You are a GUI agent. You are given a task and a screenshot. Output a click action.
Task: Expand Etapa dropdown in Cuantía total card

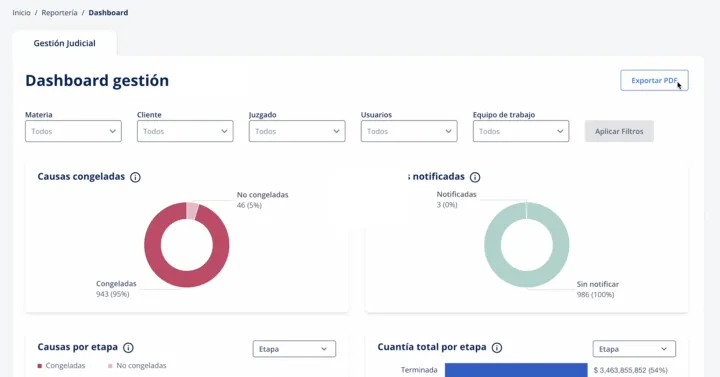pos(634,349)
